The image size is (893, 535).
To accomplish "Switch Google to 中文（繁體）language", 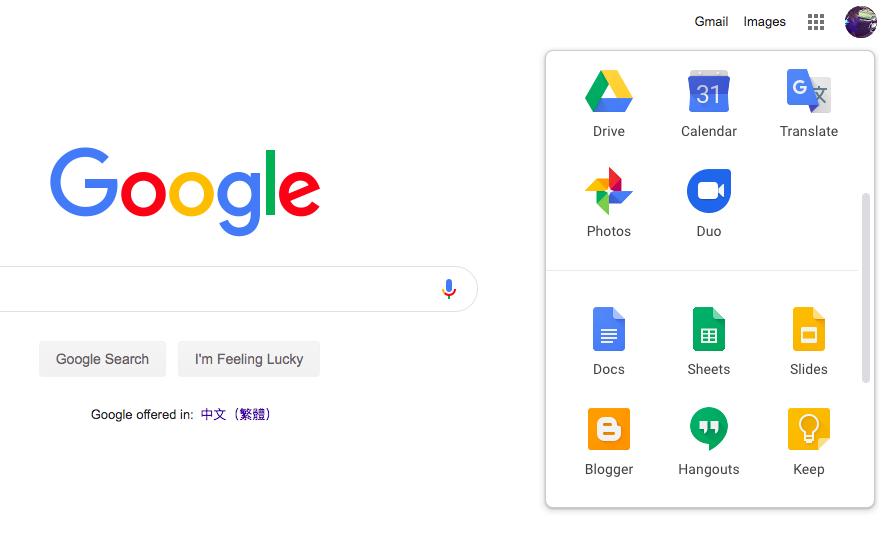I will pyautogui.click(x=235, y=414).
